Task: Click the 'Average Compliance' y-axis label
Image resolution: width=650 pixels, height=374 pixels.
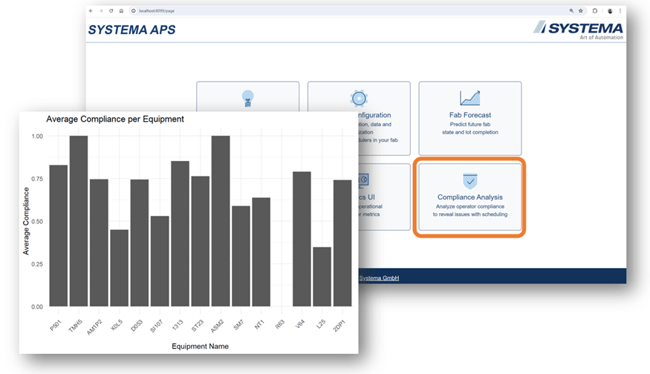Action: (x=26, y=221)
